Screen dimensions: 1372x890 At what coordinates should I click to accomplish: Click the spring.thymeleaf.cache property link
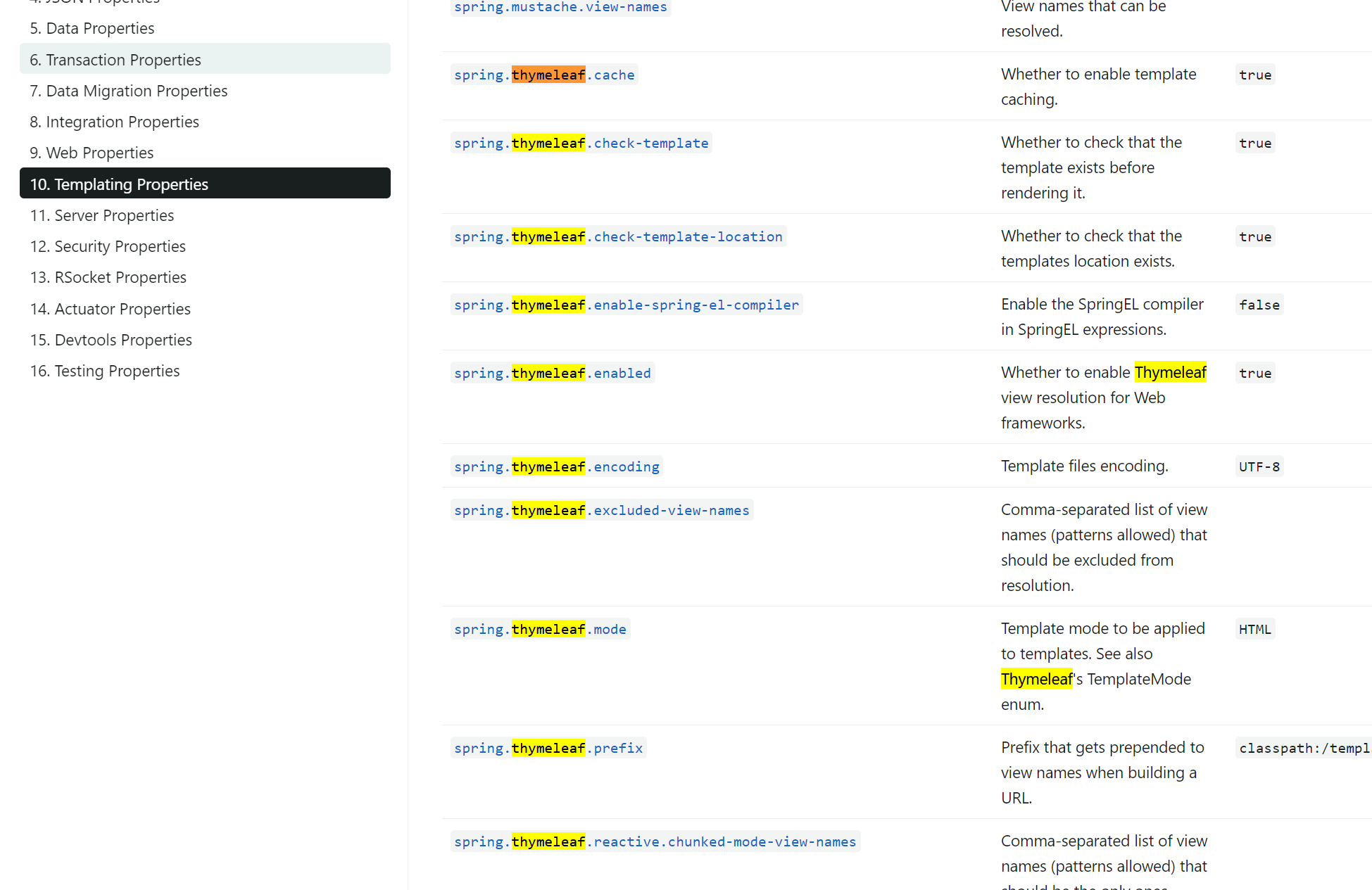coord(544,75)
